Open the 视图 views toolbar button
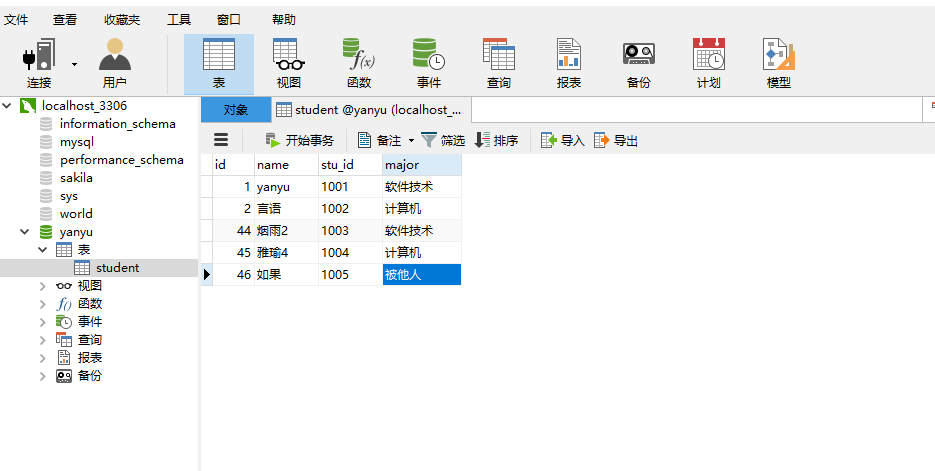935x471 pixels. [x=289, y=64]
